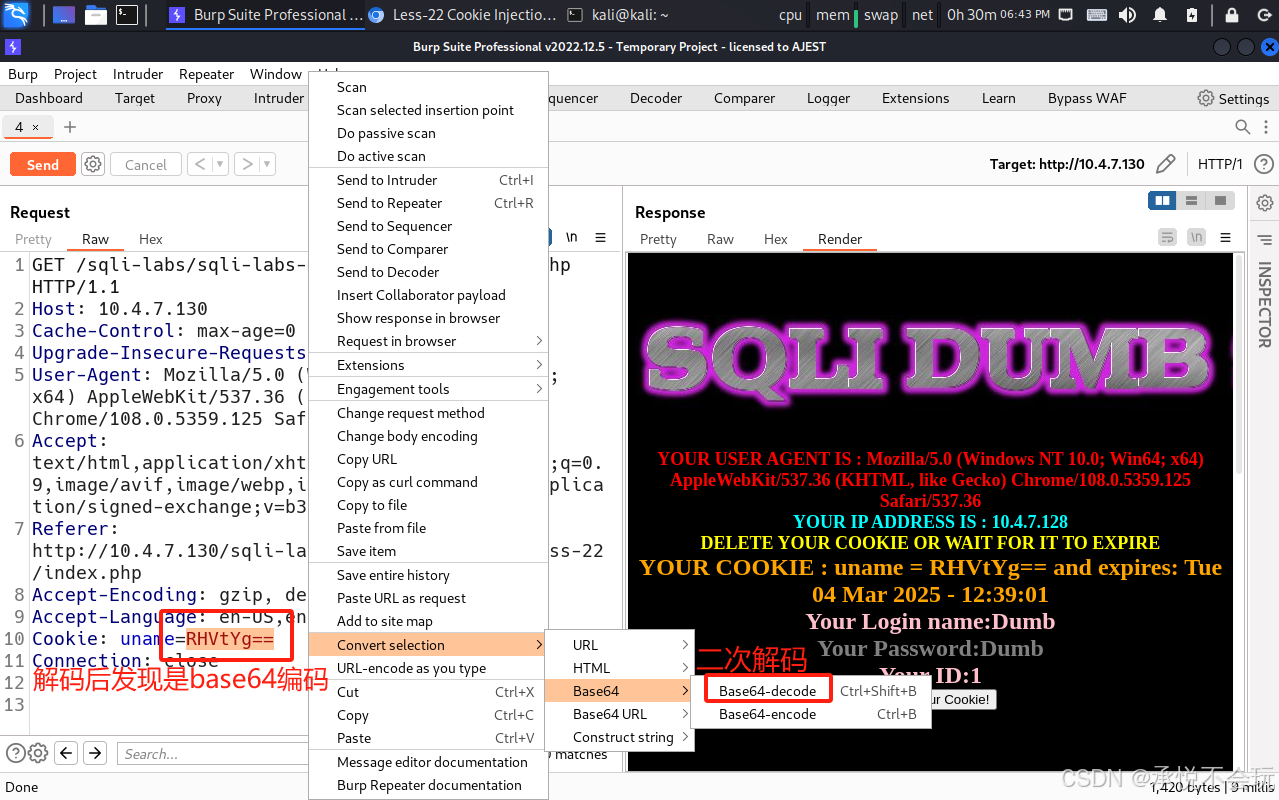Screen dimensions: 1279x800
Task: Click the volume speaker icon in system tray
Action: [x=1127, y=15]
